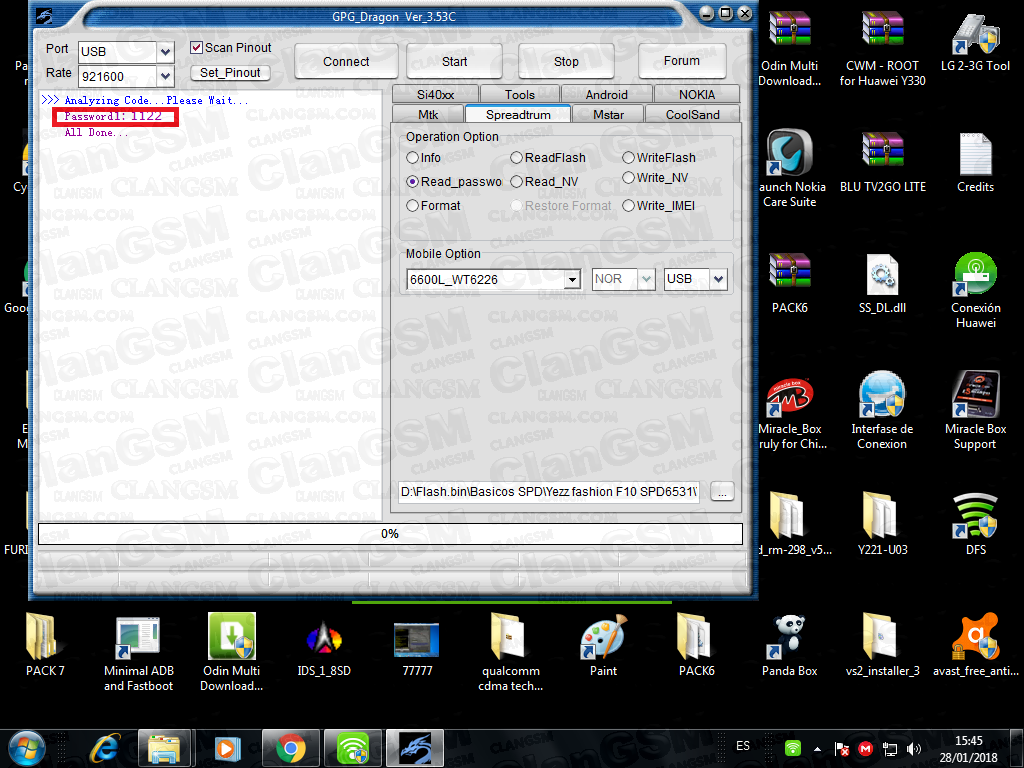This screenshot has width=1024, height=768.
Task: Open the 6600L_WT6226 mobile model dropdown
Action: point(572,280)
